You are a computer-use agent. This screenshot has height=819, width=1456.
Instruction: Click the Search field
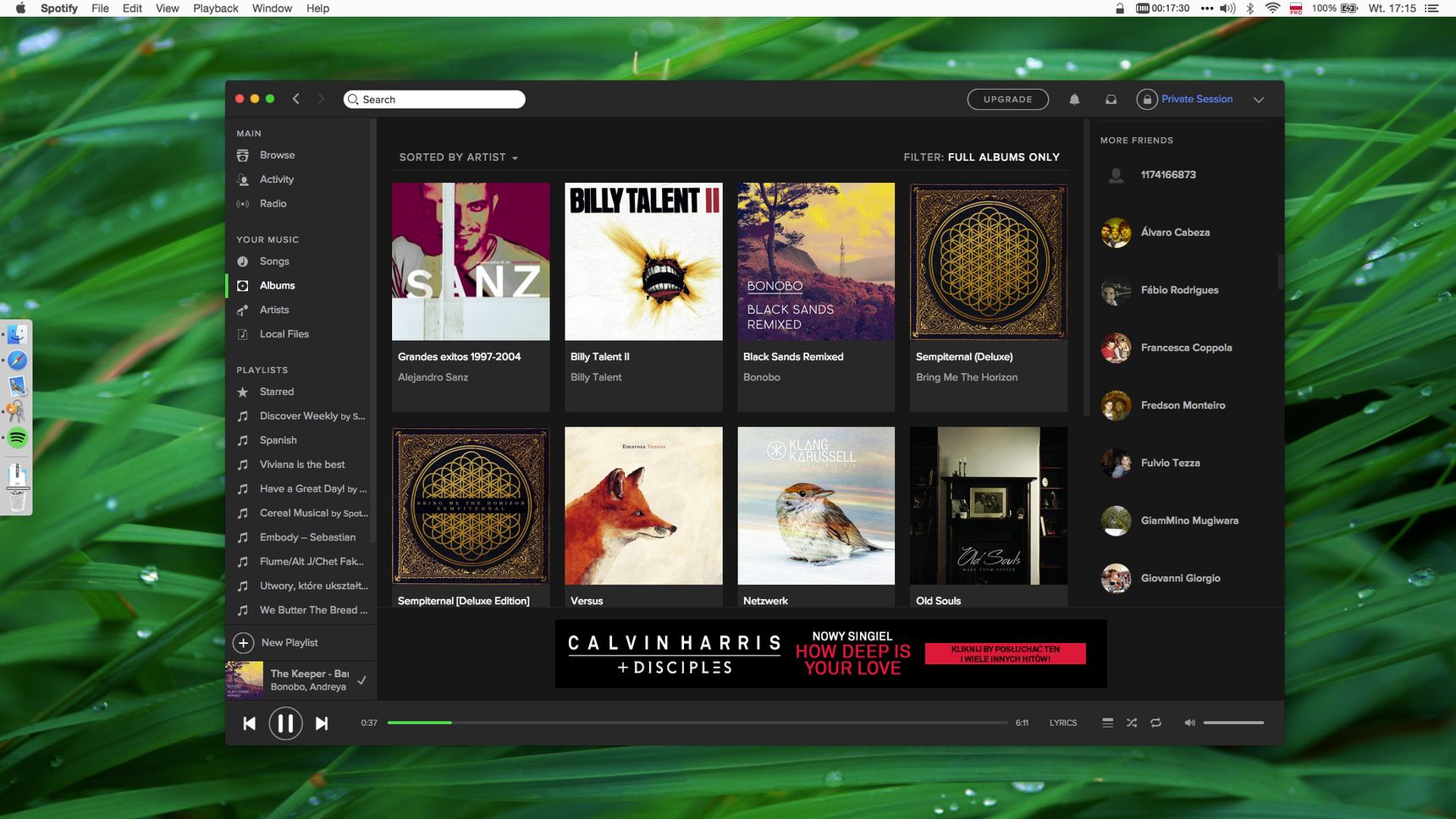(434, 99)
